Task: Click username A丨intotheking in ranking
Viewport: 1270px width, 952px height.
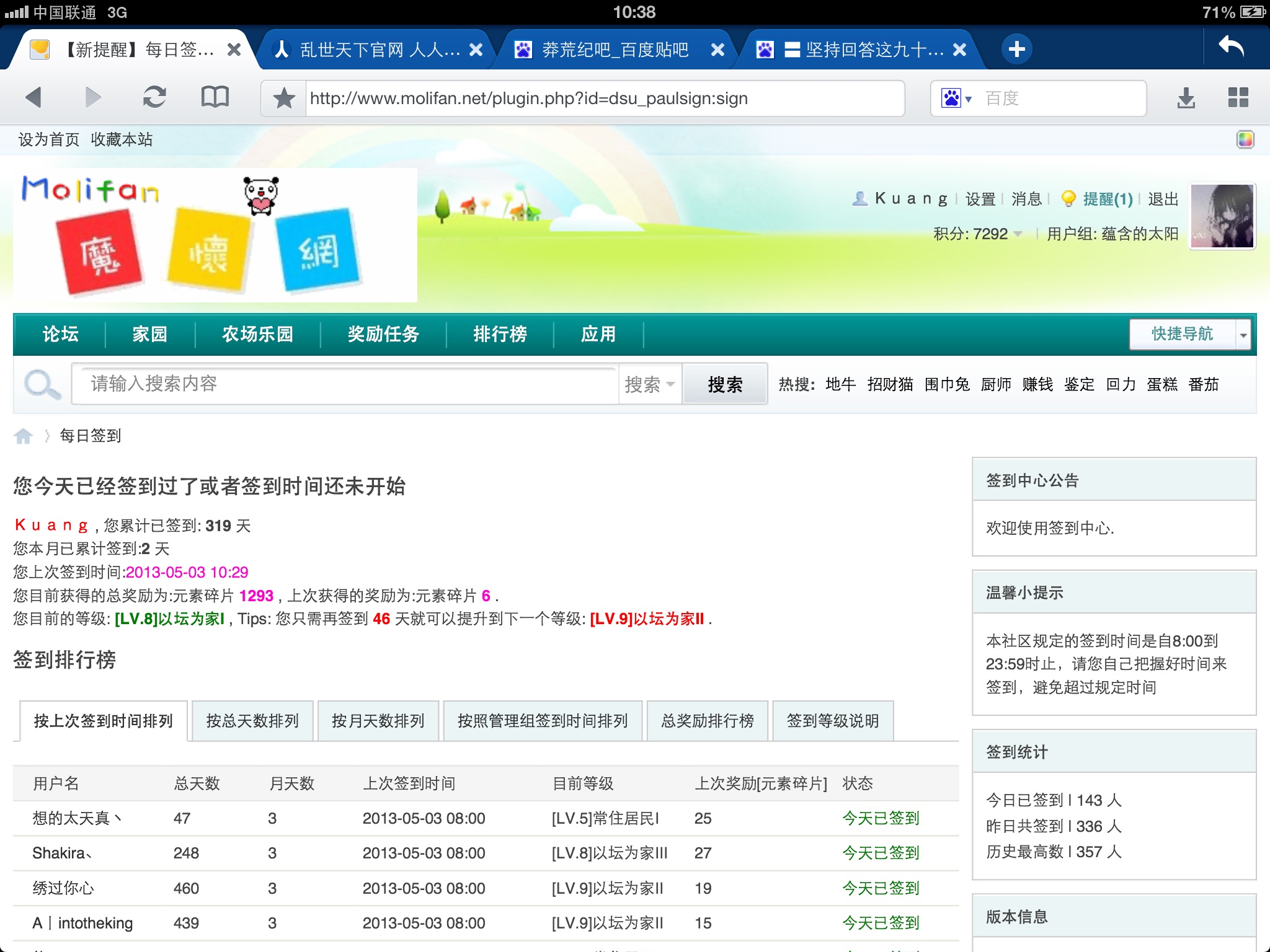Action: 82,923
